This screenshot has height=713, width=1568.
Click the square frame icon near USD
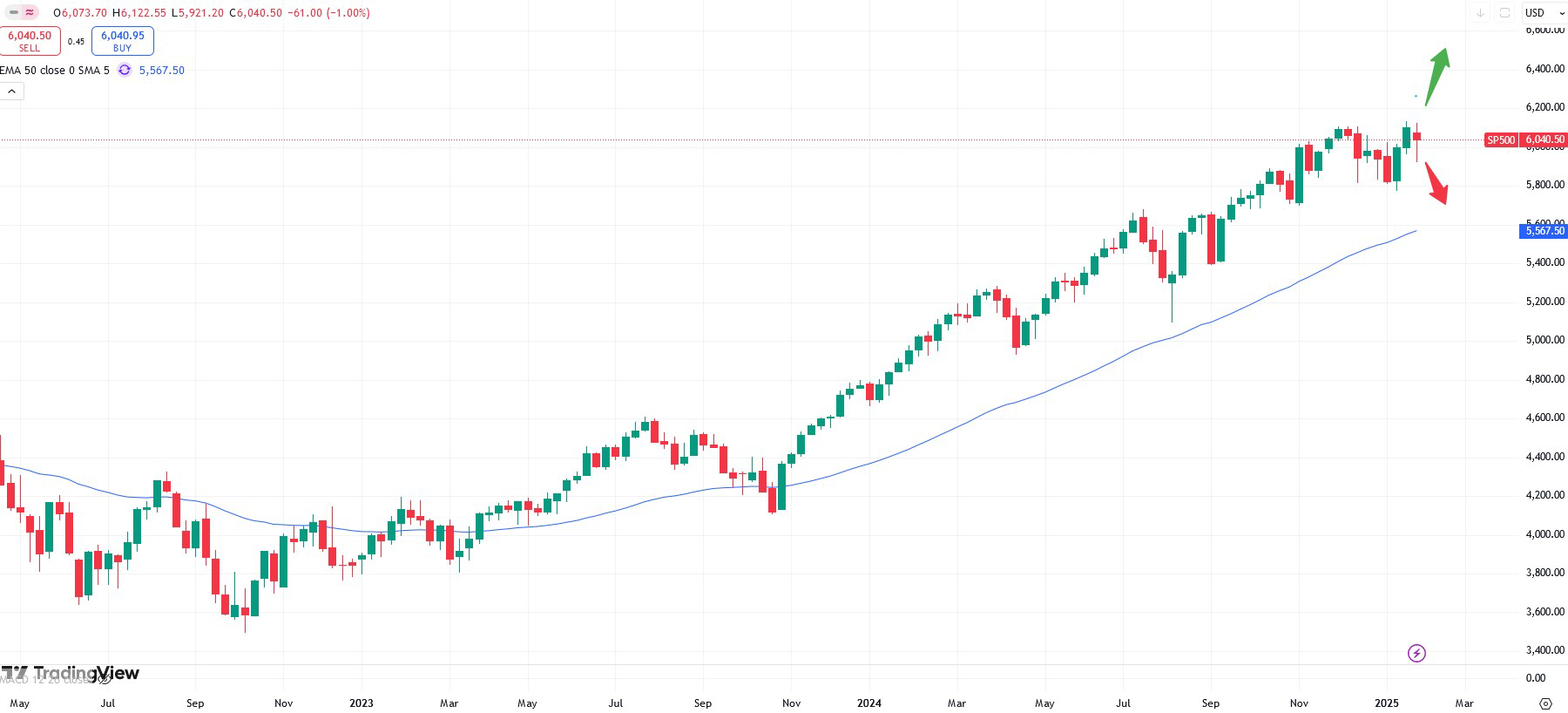[x=1504, y=13]
